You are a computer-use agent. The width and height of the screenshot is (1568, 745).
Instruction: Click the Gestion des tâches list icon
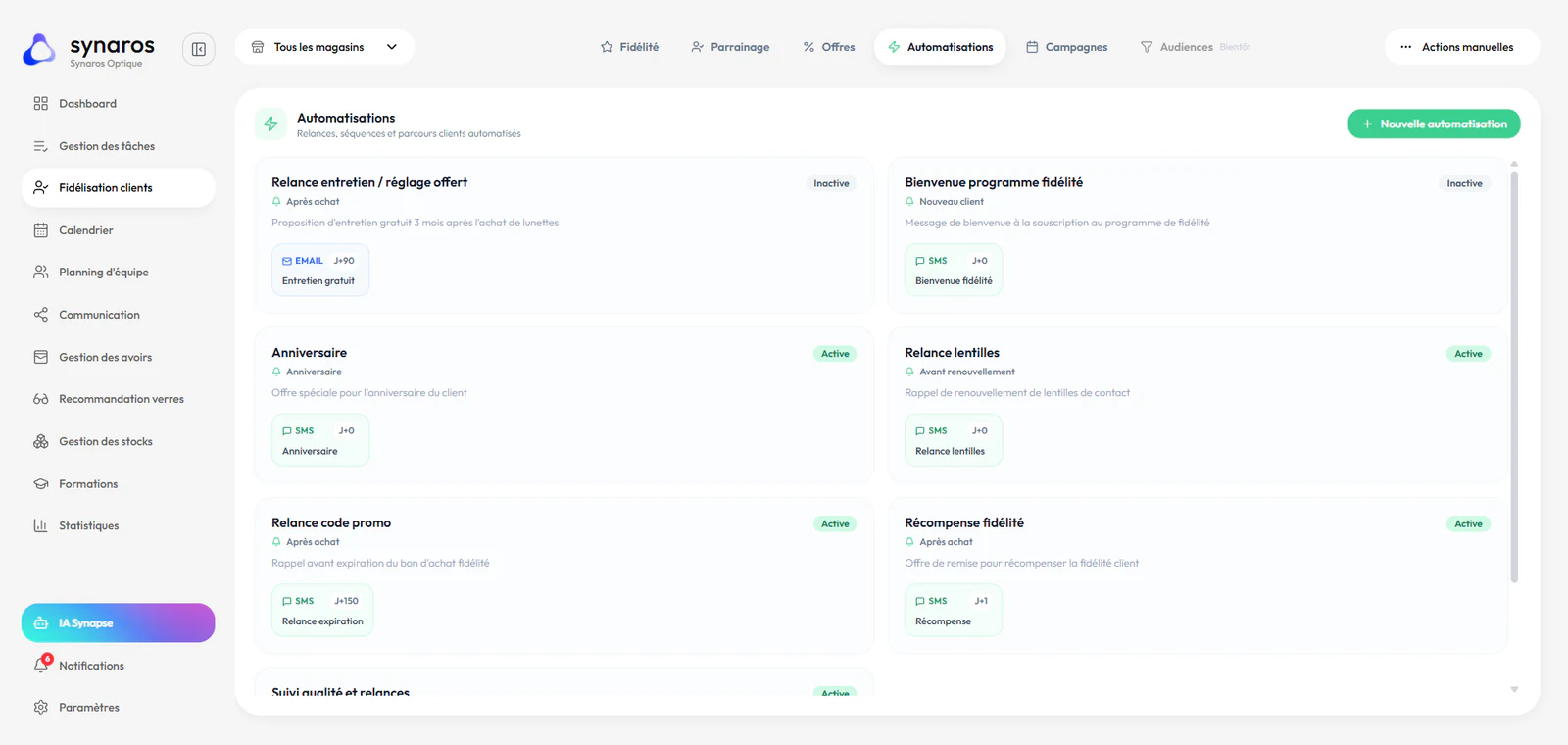click(41, 146)
